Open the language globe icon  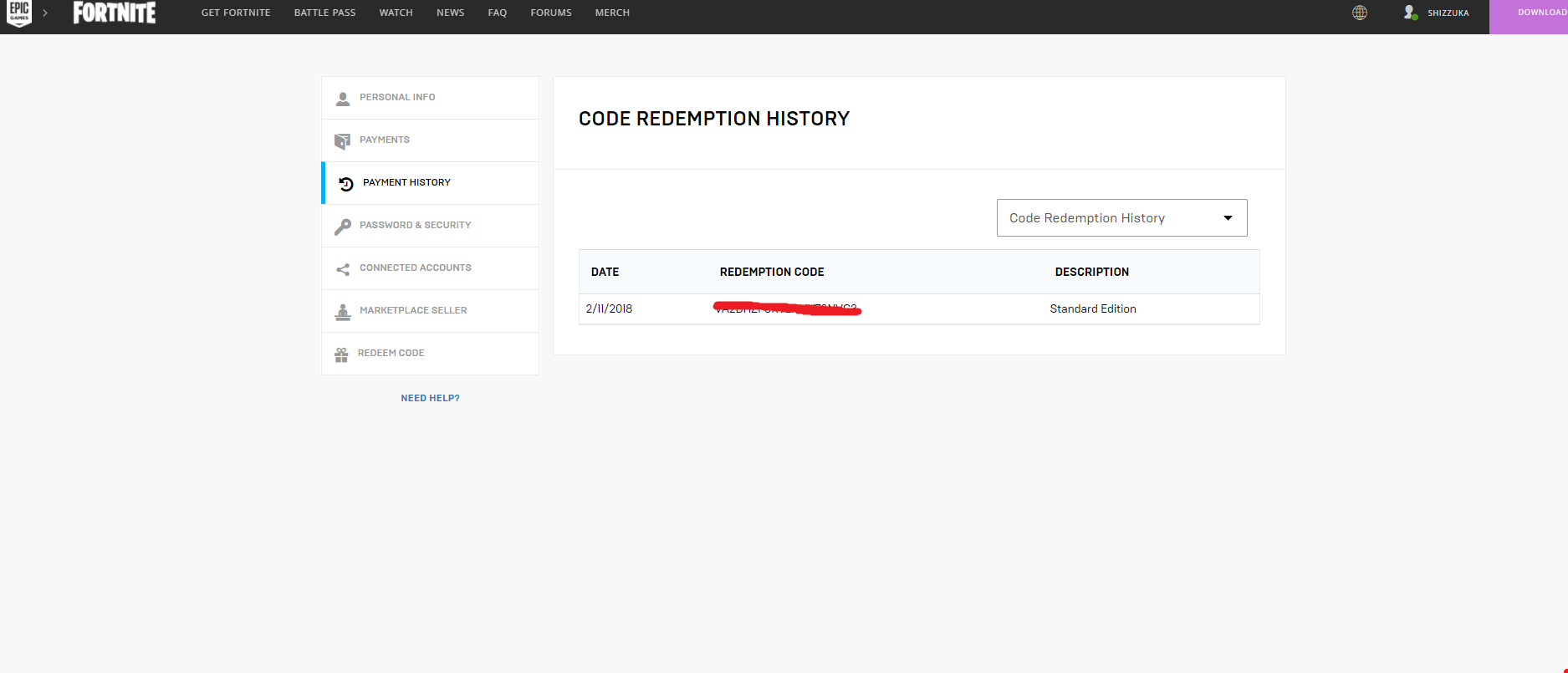tap(1360, 13)
